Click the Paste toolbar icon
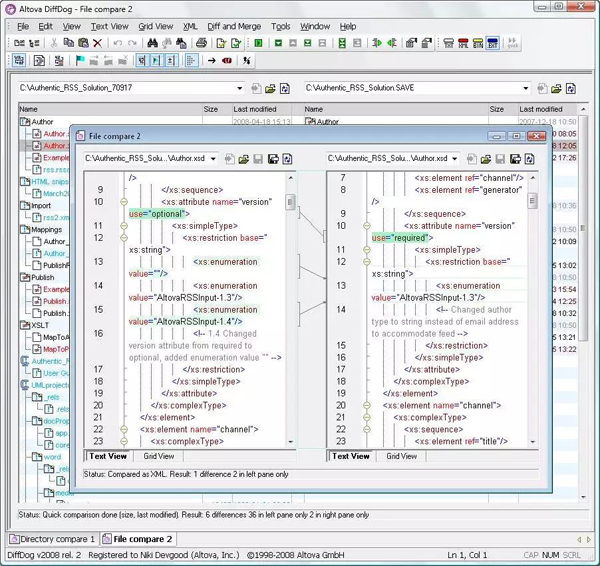Image resolution: width=600 pixels, height=566 pixels. 83,43
